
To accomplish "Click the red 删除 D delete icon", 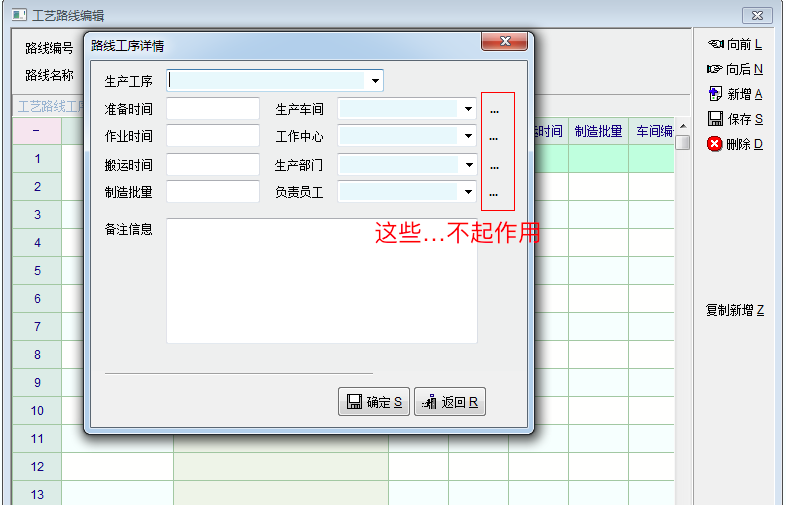I will coord(715,144).
